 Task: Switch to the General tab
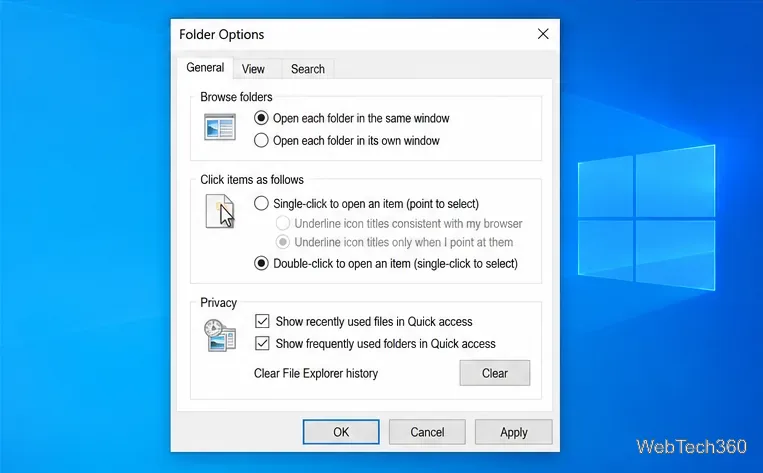(x=205, y=68)
